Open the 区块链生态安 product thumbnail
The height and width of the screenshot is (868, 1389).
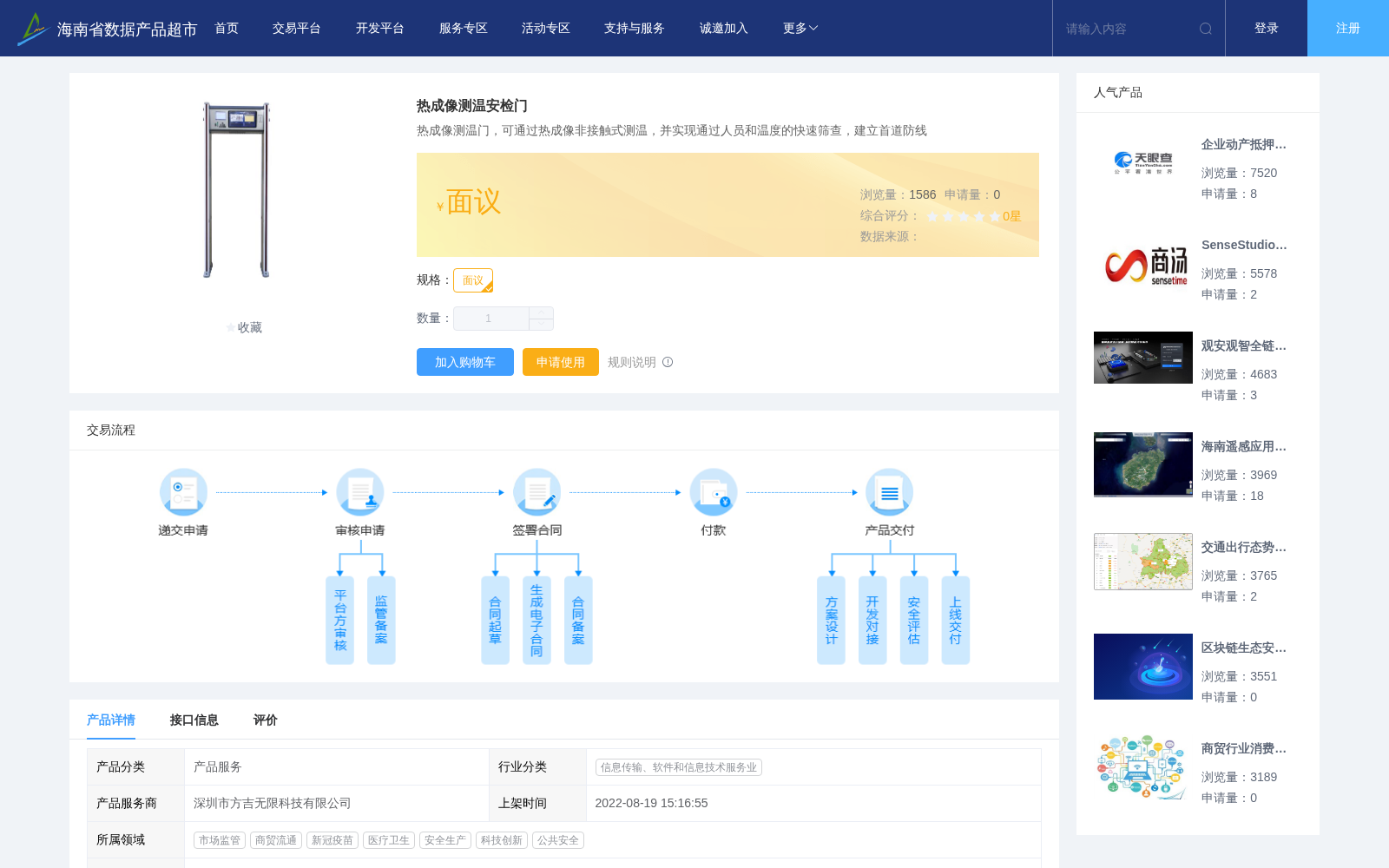[x=1143, y=667]
